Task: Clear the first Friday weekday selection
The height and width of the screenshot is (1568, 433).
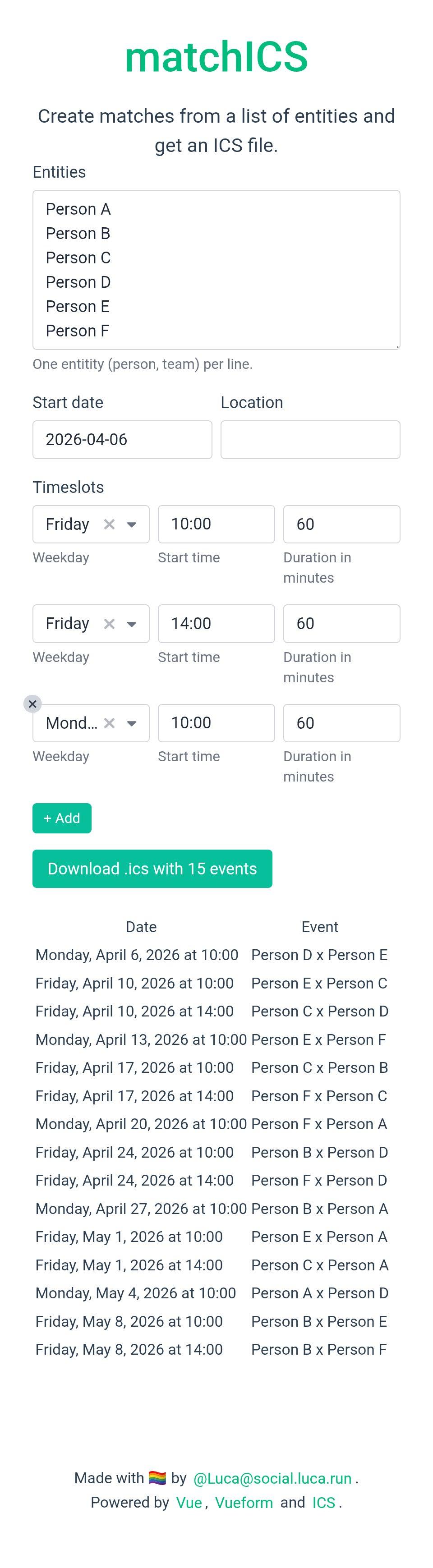Action: [109, 524]
